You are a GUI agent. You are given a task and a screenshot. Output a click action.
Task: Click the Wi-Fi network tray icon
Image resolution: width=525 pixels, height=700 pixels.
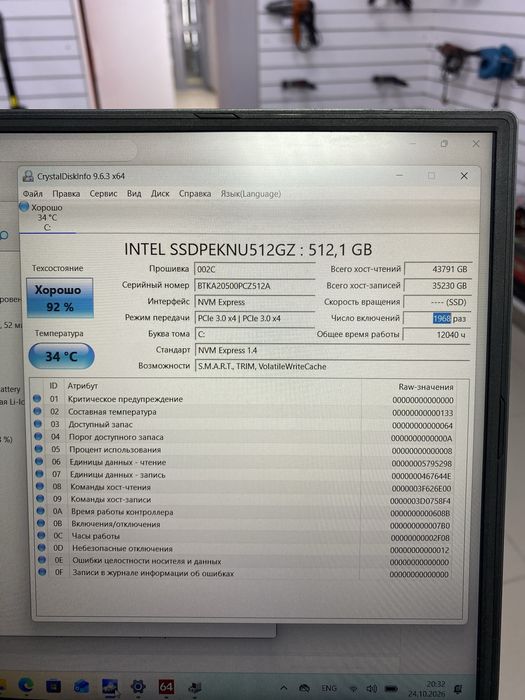(354, 689)
